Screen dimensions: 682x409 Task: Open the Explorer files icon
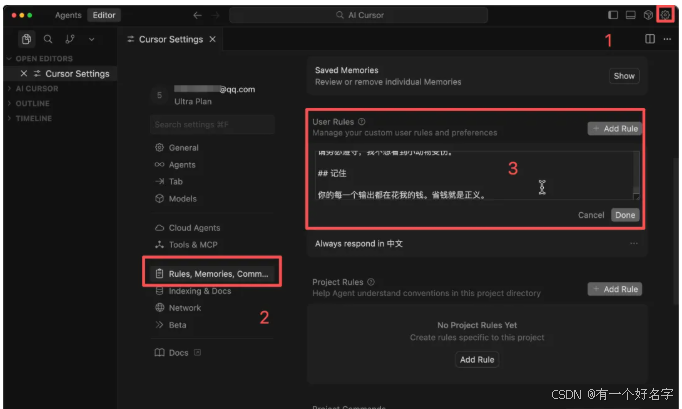coord(27,39)
